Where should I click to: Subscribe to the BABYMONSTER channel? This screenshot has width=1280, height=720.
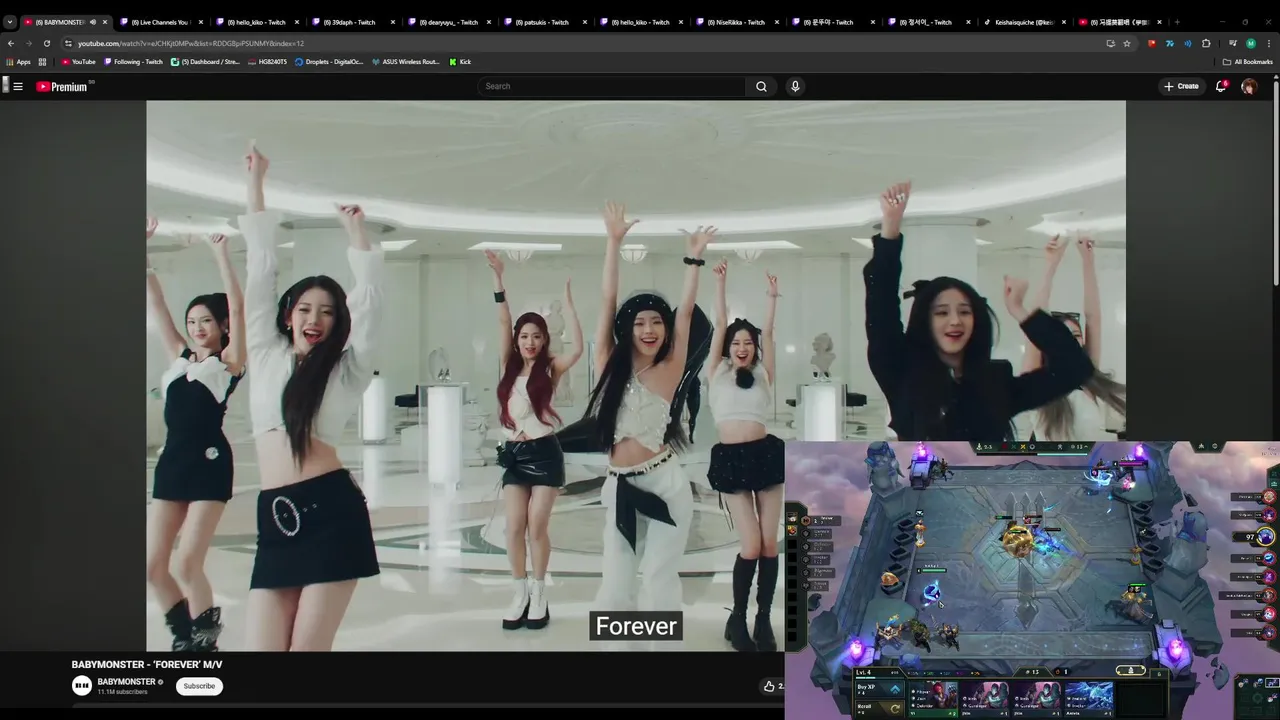(x=199, y=686)
